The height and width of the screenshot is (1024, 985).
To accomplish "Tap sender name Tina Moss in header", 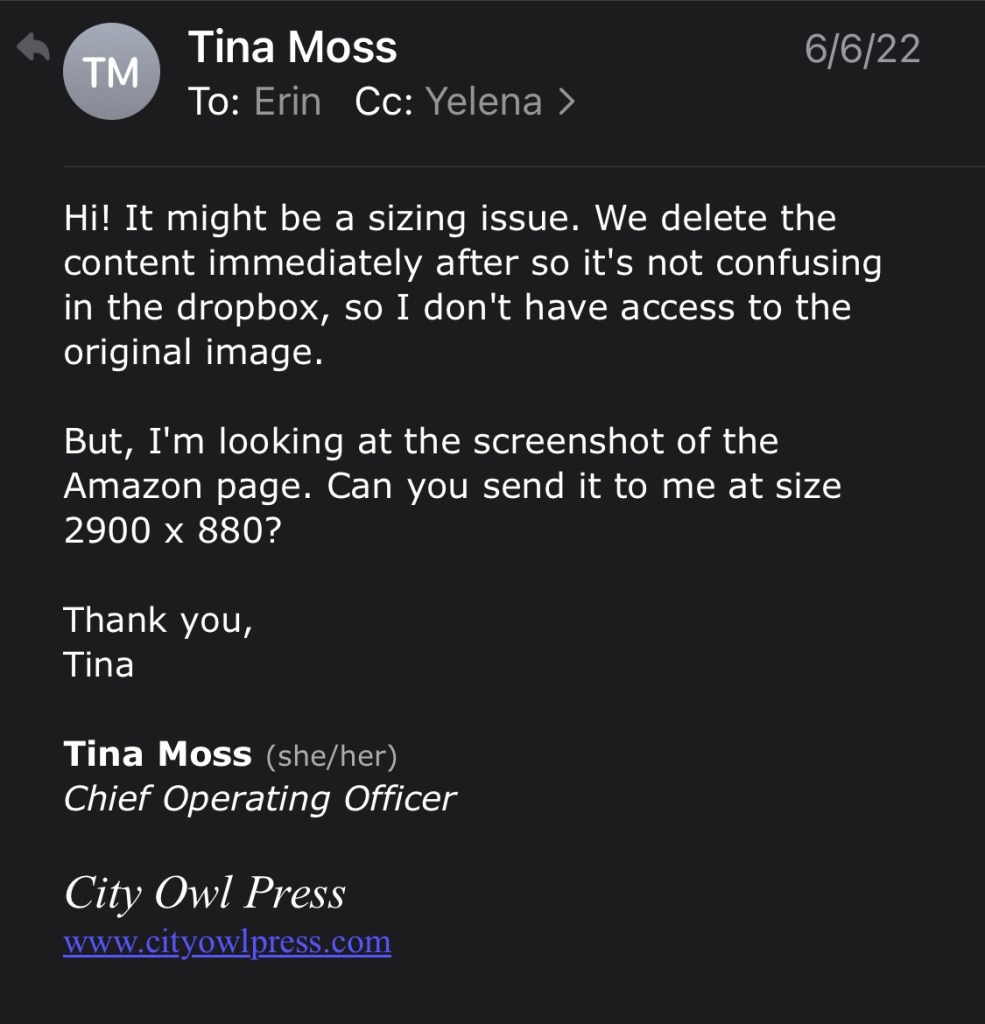I will tap(292, 48).
